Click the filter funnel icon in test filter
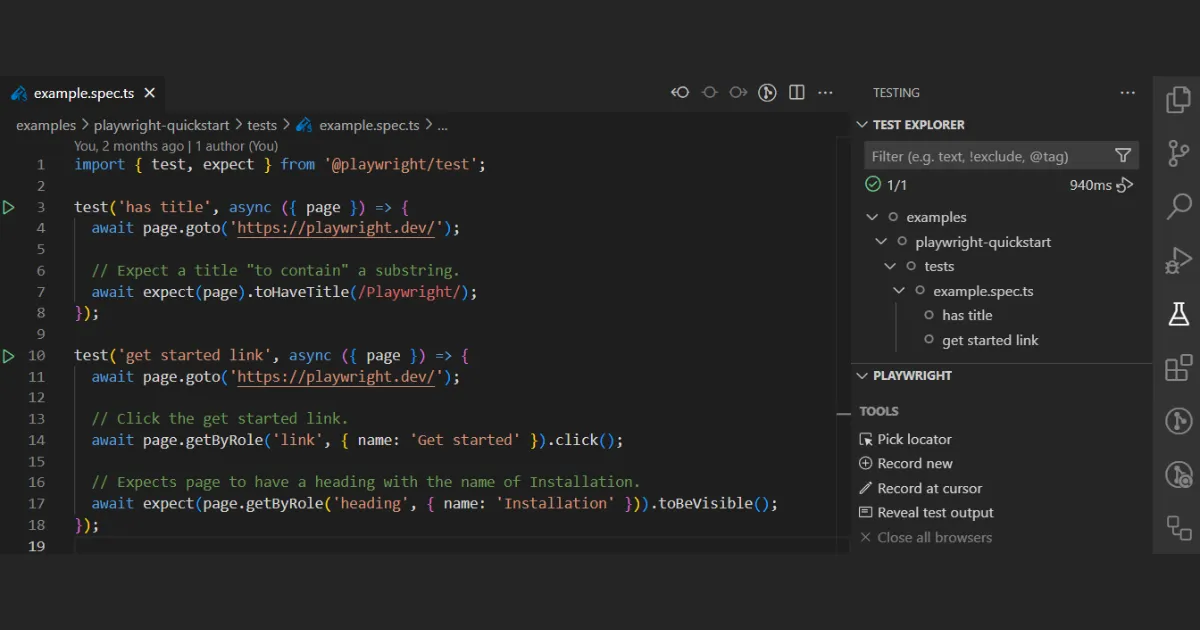The height and width of the screenshot is (630, 1200). [1123, 156]
